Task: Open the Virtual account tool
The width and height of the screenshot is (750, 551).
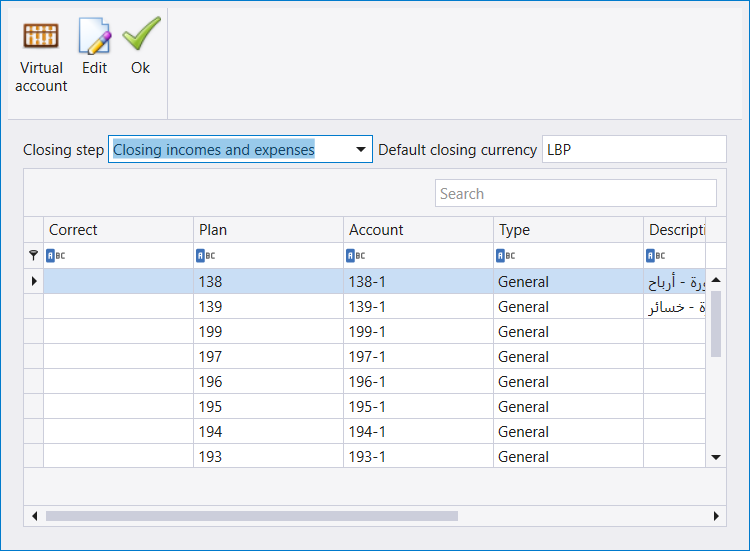Action: click(41, 56)
